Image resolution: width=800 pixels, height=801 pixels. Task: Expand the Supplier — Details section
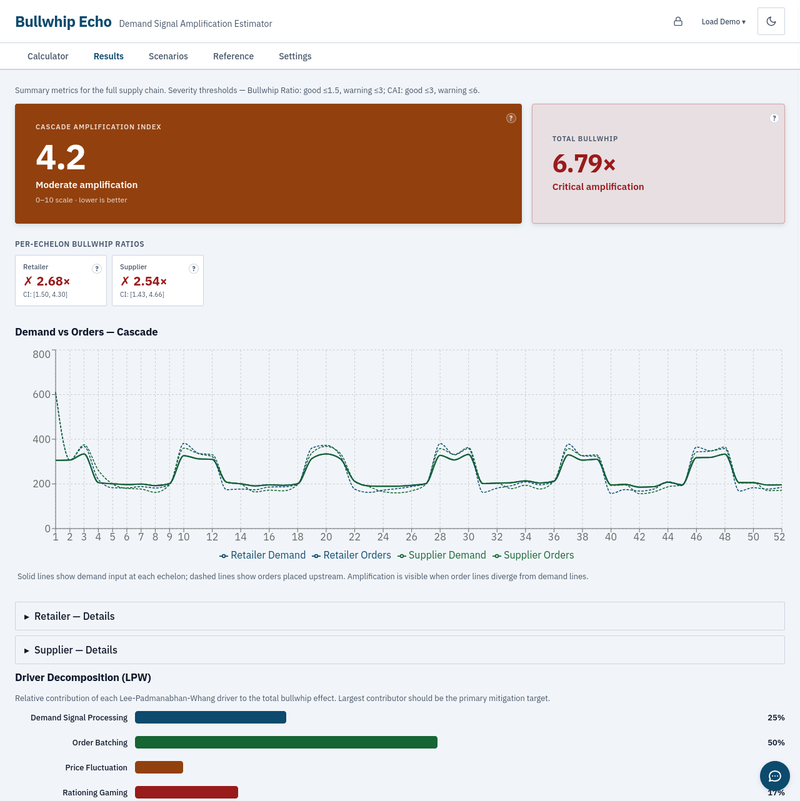point(399,650)
